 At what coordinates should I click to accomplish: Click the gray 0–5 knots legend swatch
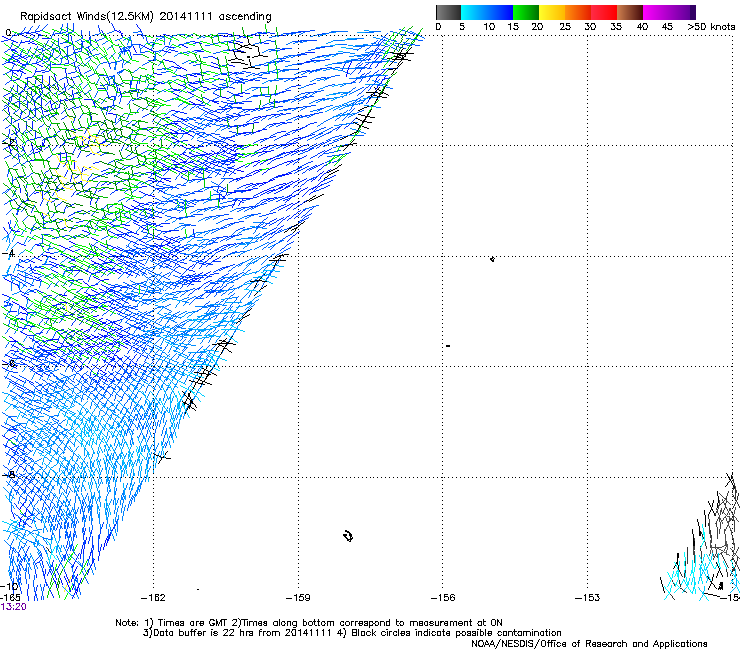(448, 12)
